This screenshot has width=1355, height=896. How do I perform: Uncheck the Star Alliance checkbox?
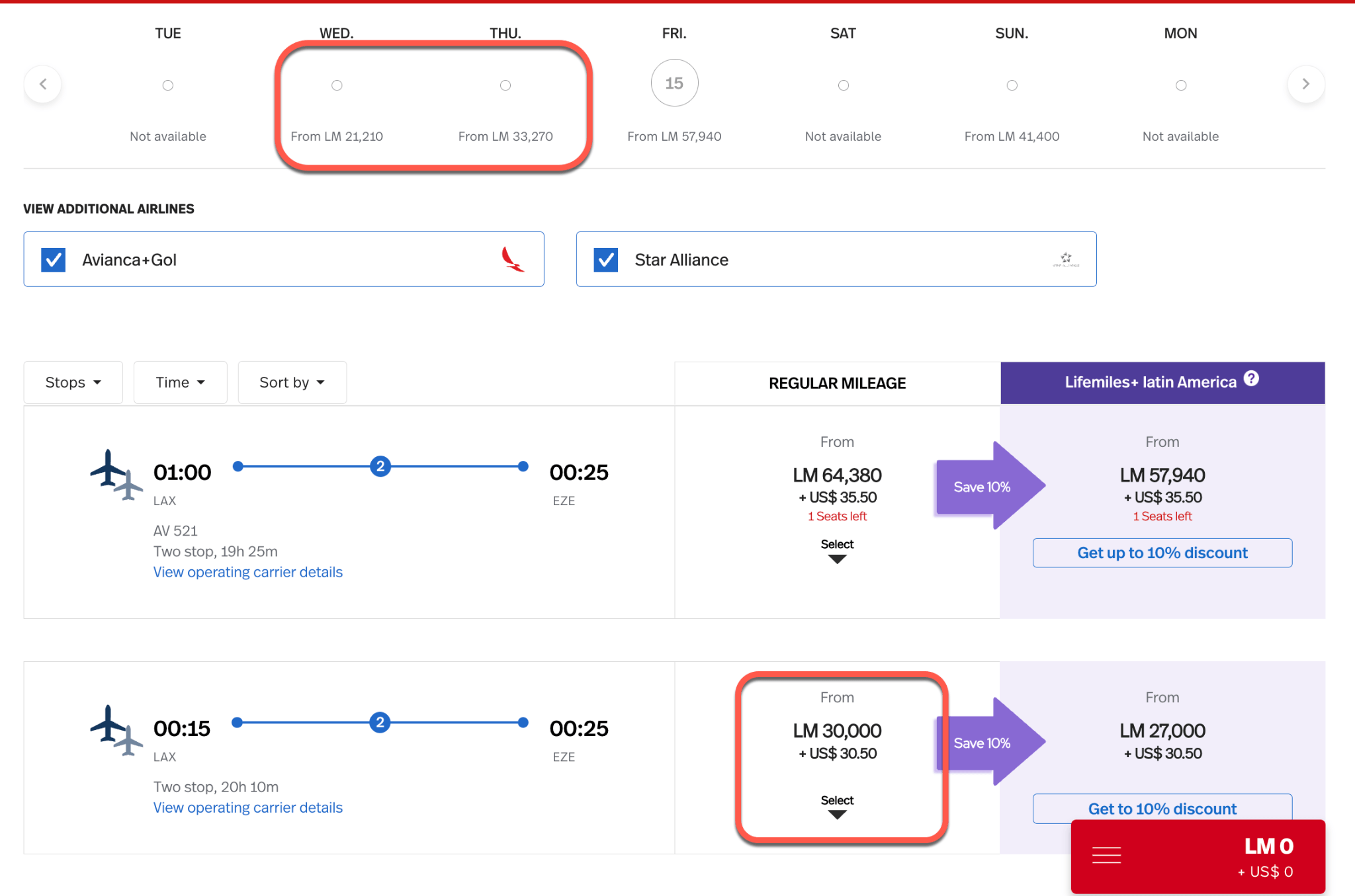606,260
